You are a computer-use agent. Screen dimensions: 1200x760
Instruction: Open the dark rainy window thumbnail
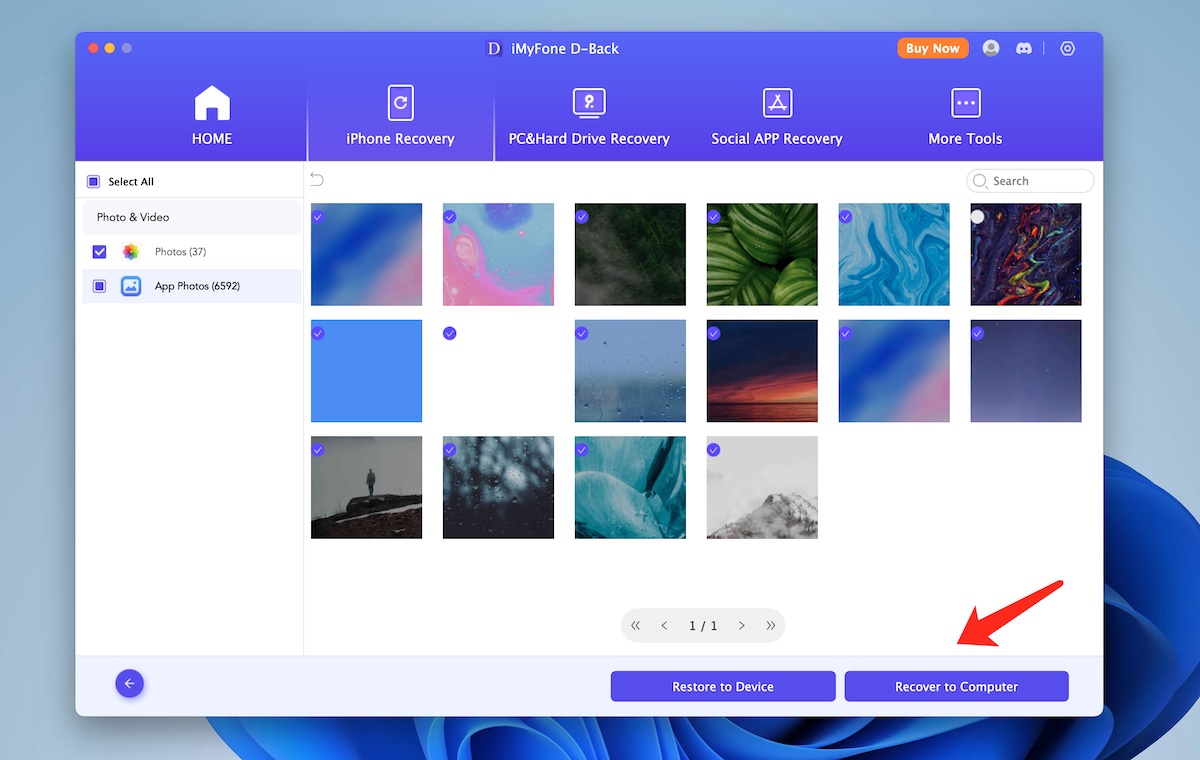coord(498,487)
